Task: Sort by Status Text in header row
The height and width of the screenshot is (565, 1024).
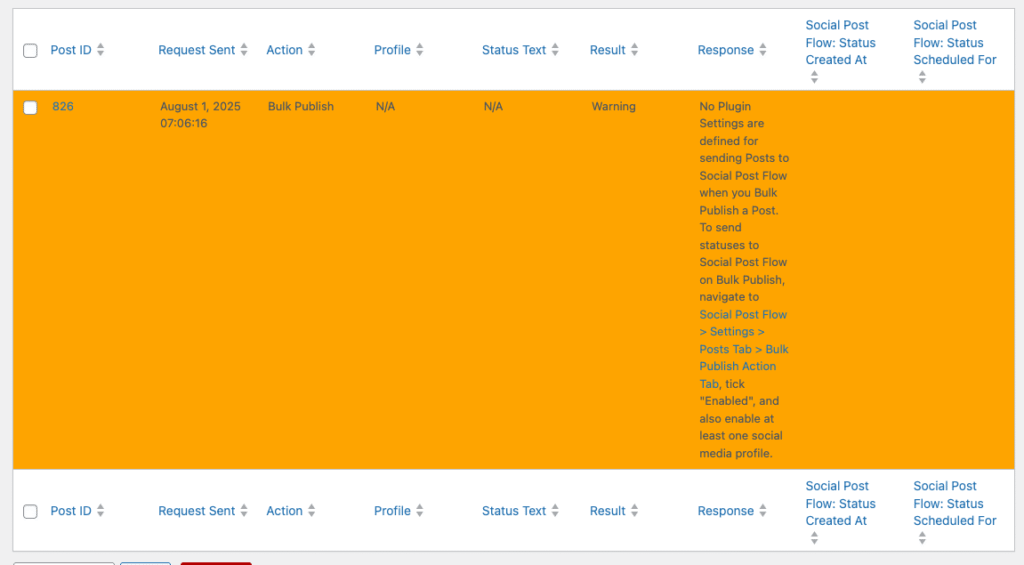Action: [x=514, y=50]
